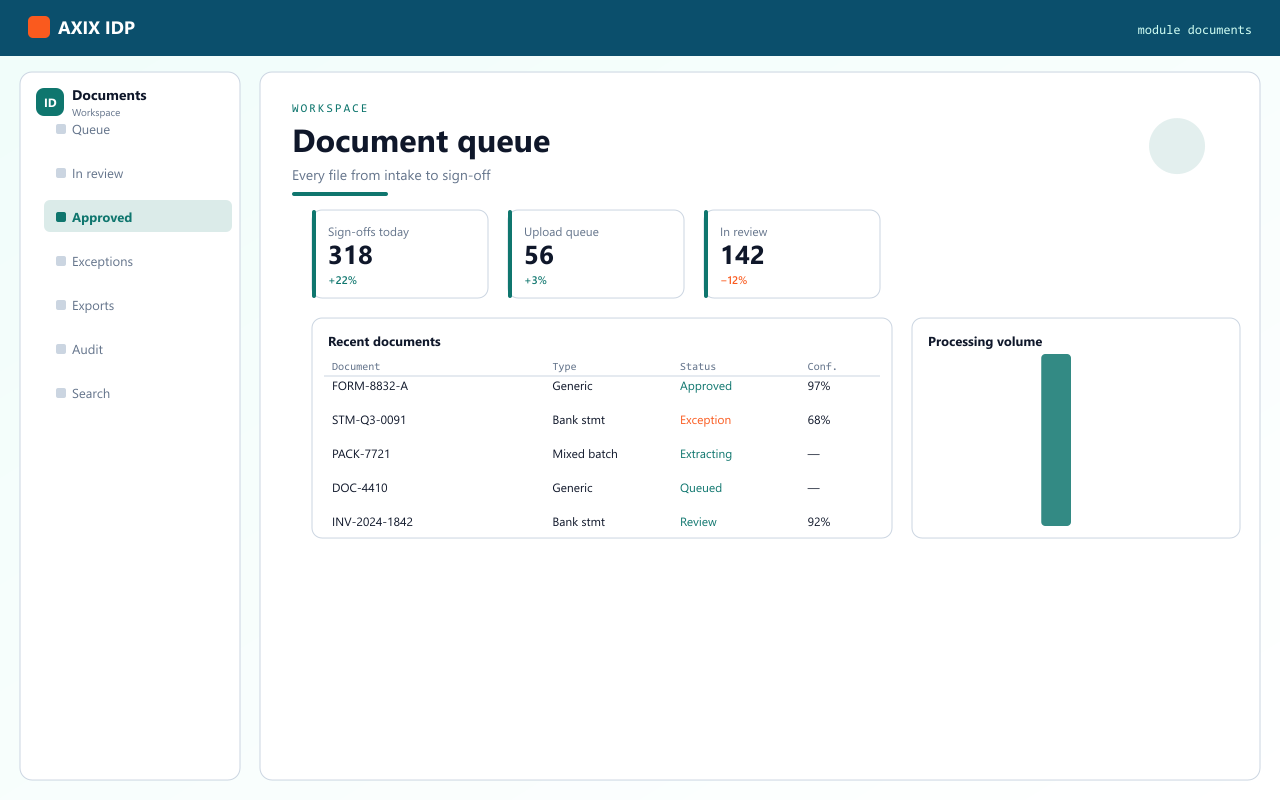Viewport: 1280px width, 800px height.
Task: Click the Processing volume chart bar
Action: coord(1056,440)
